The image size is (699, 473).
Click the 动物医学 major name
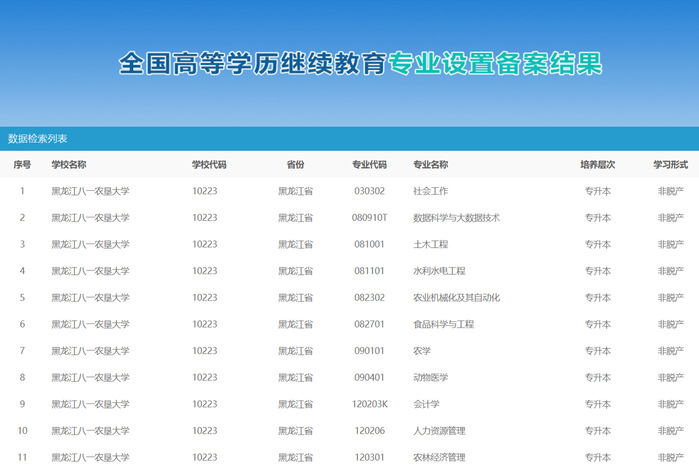(x=431, y=377)
